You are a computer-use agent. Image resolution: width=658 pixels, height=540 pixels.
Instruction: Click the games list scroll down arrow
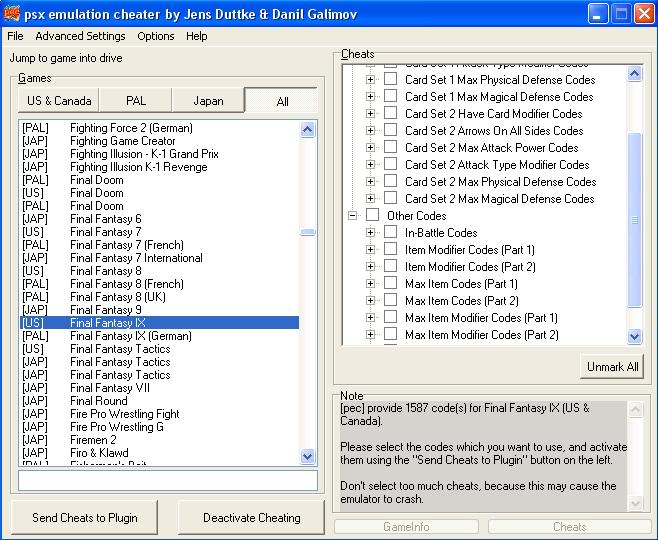pos(308,456)
